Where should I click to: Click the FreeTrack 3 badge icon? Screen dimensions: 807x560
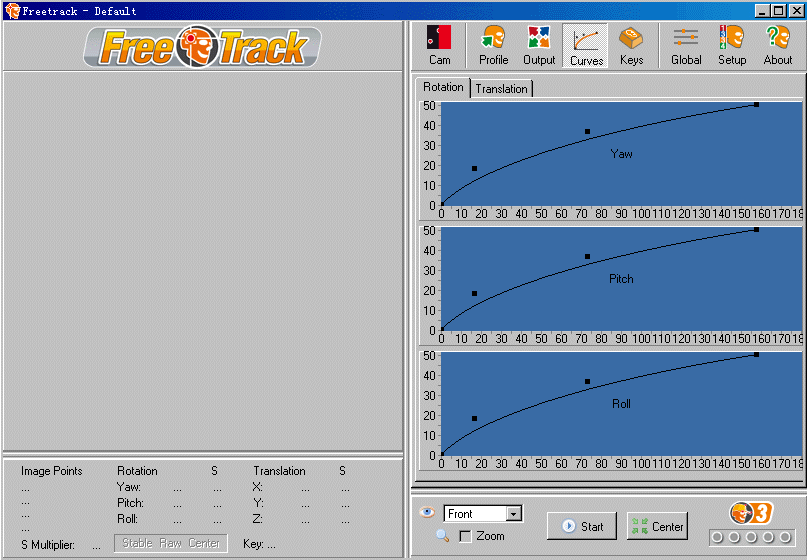point(751,513)
